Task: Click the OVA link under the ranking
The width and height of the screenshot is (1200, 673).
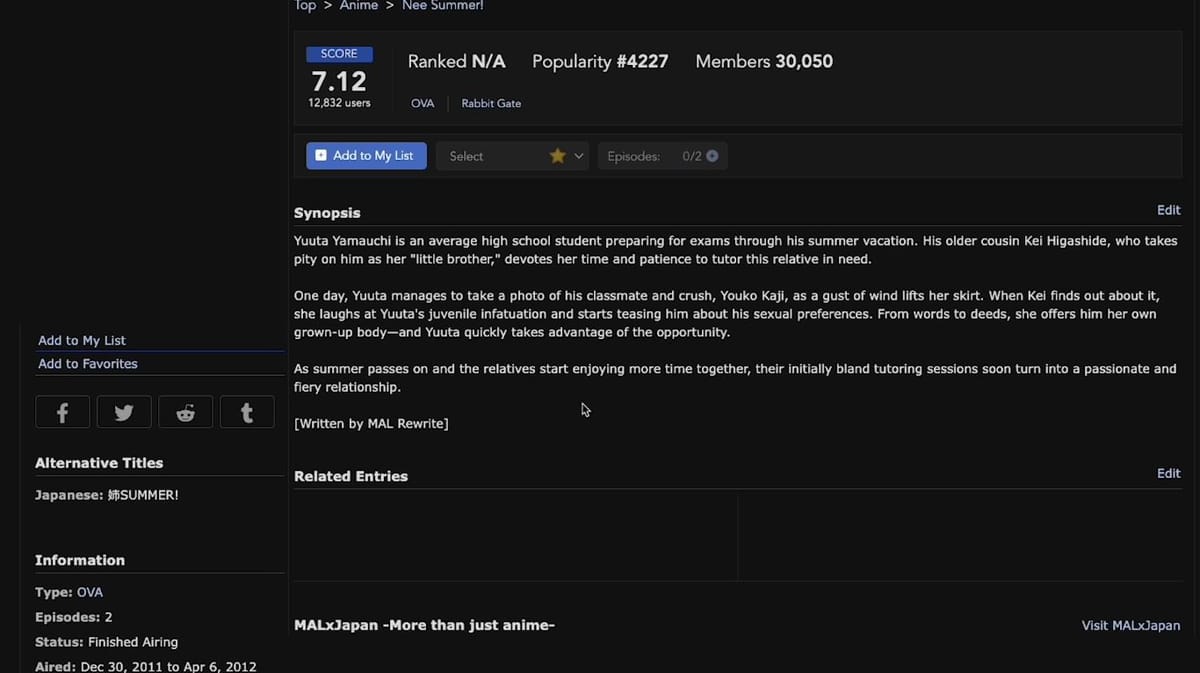Action: (422, 103)
